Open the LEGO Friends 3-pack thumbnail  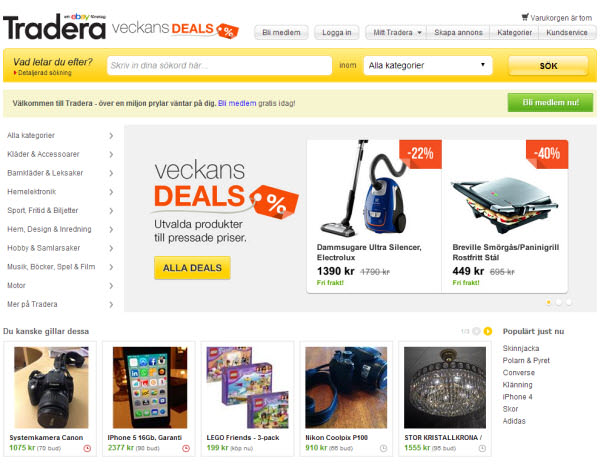tap(247, 388)
